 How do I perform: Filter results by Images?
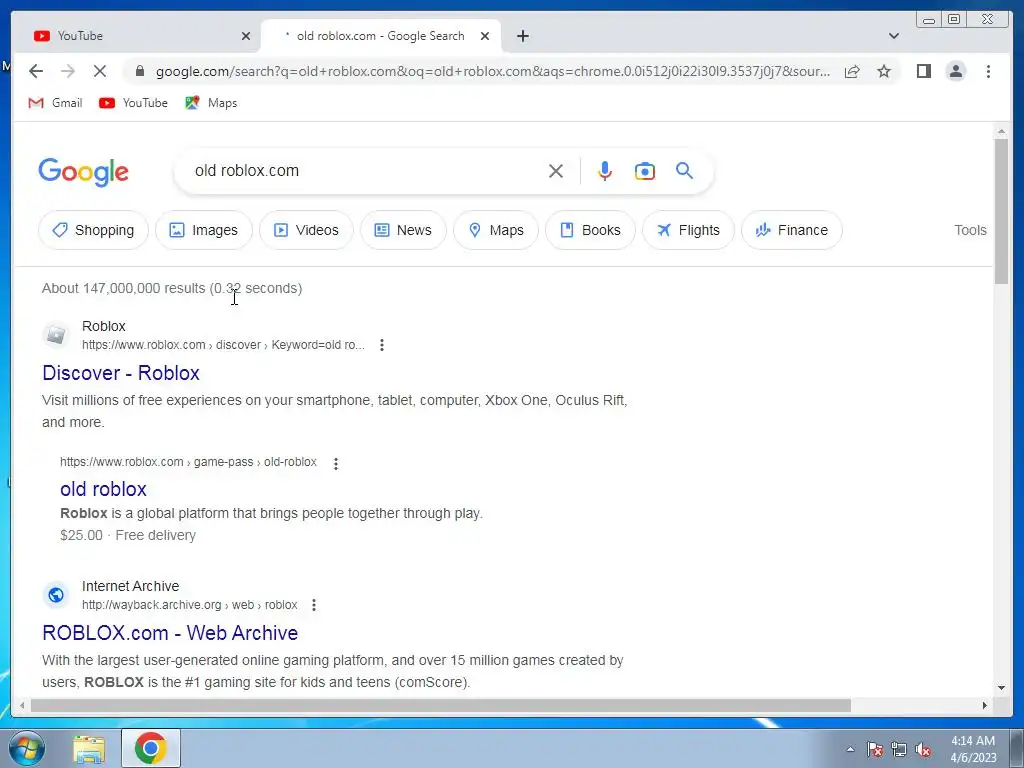[x=204, y=230]
